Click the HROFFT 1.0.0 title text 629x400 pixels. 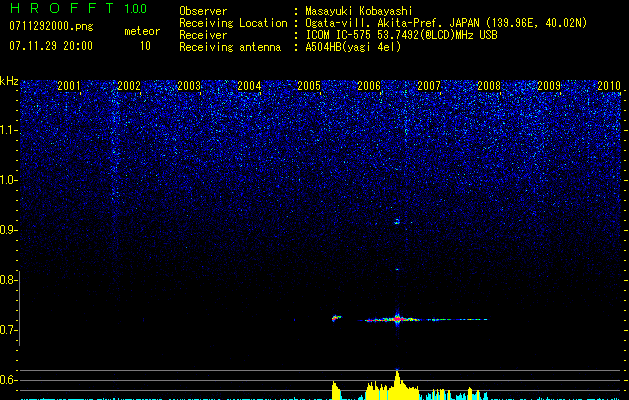(78, 8)
